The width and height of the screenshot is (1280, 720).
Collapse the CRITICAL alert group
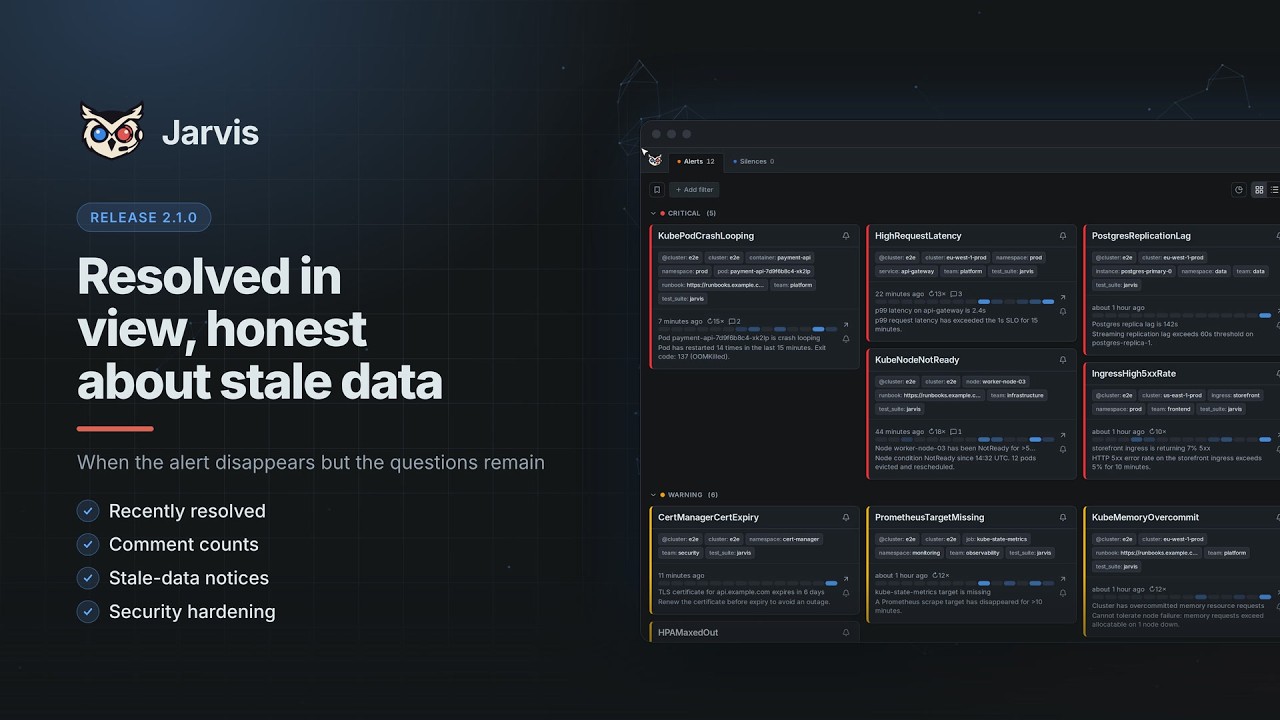pyautogui.click(x=653, y=213)
